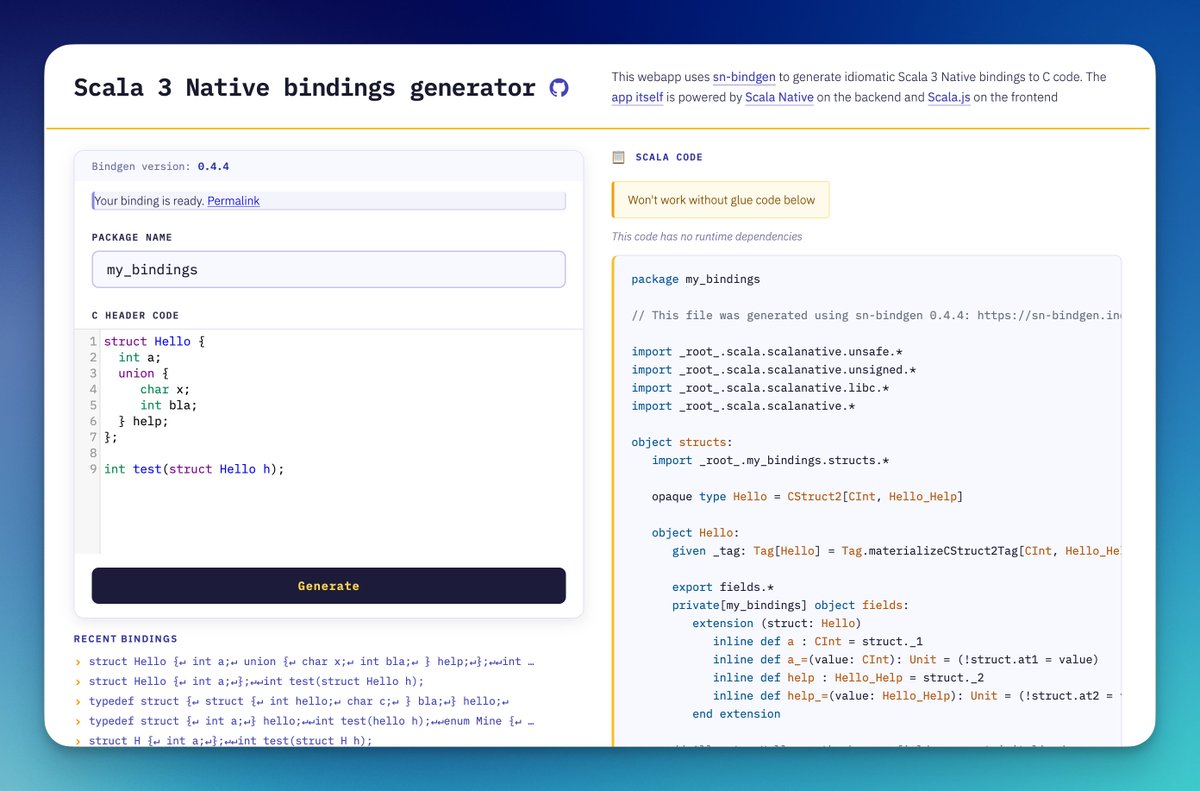Viewport: 1200px width, 791px height.
Task: Open recent binding 'struct Hello {↵ int a;↵};↵↵int test(struct Hello h);'
Action: [x=256, y=681]
